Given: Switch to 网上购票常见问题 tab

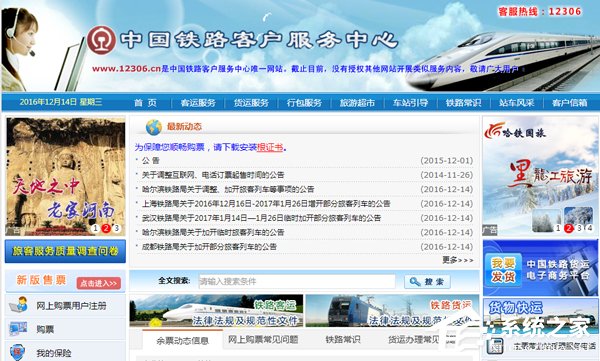Looking at the screenshot, I should pos(263,339).
